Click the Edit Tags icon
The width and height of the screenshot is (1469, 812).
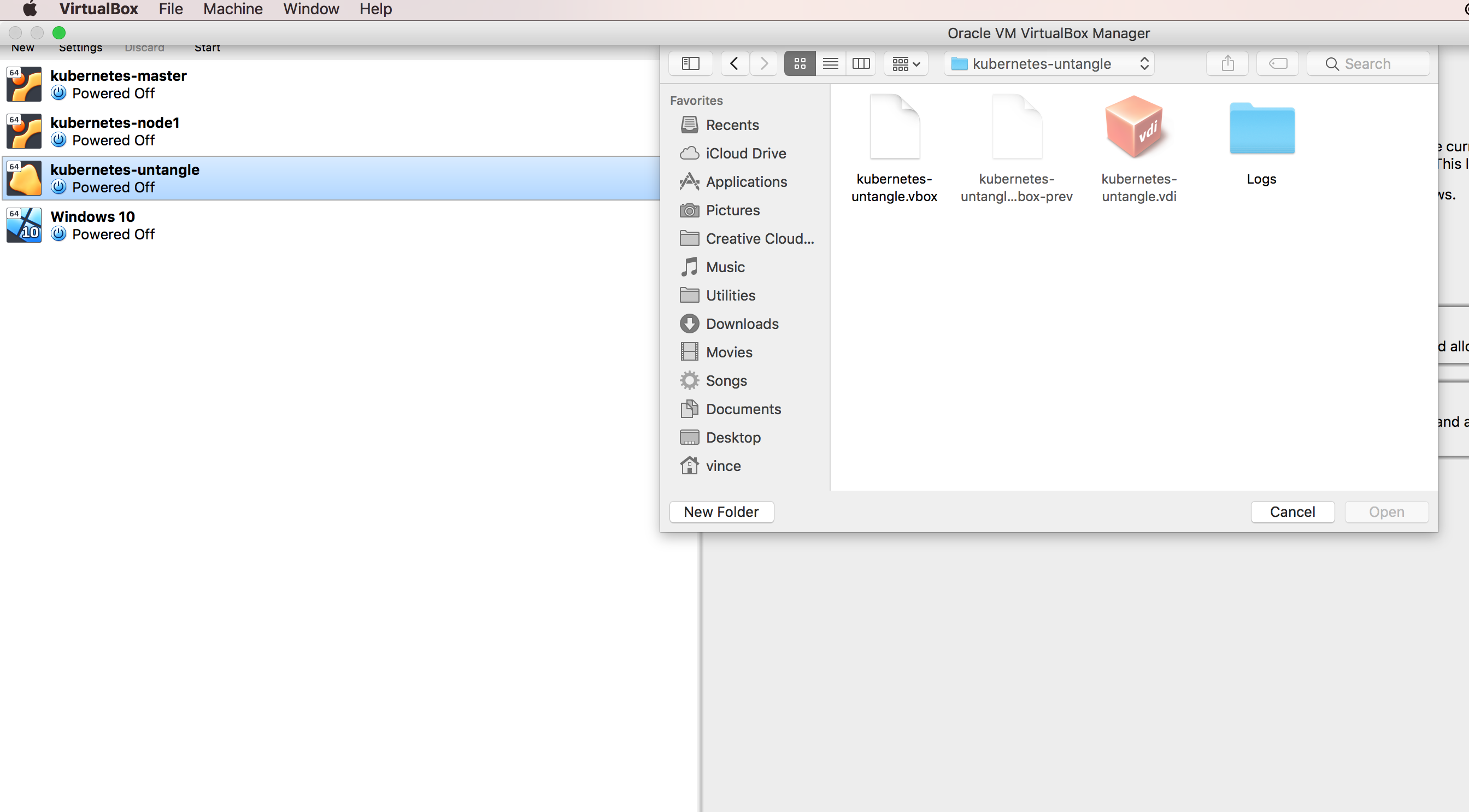pos(1277,63)
